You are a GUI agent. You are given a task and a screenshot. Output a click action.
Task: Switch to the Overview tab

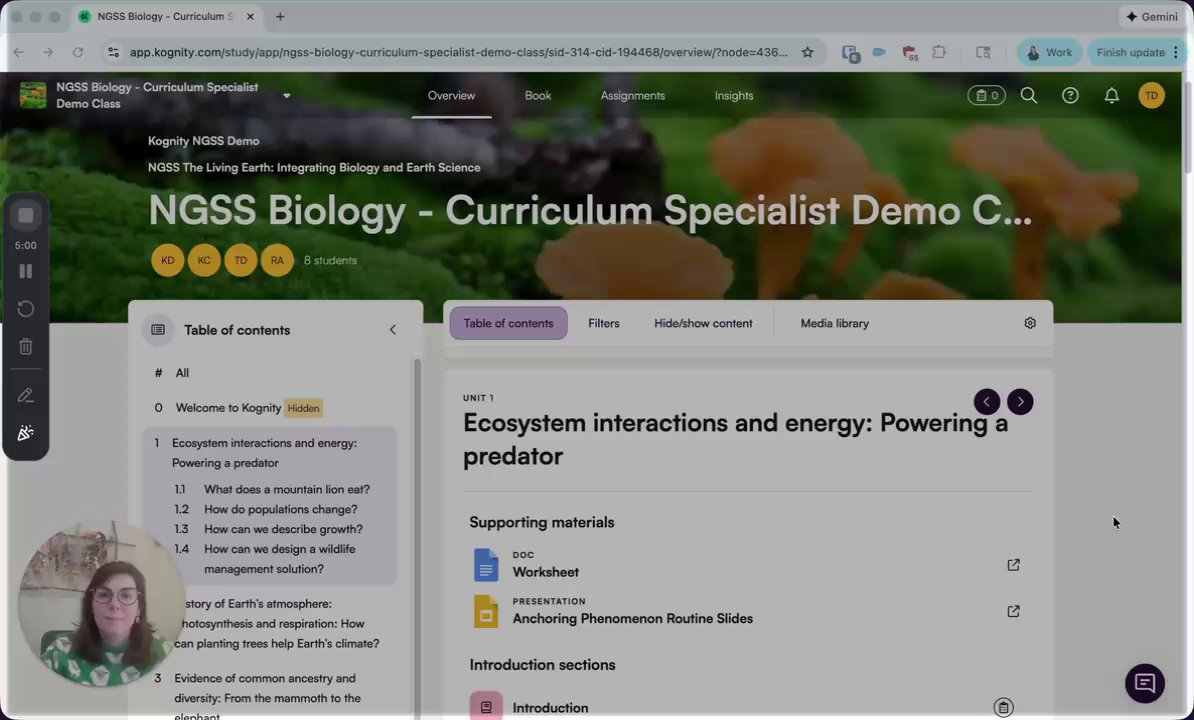coord(452,95)
